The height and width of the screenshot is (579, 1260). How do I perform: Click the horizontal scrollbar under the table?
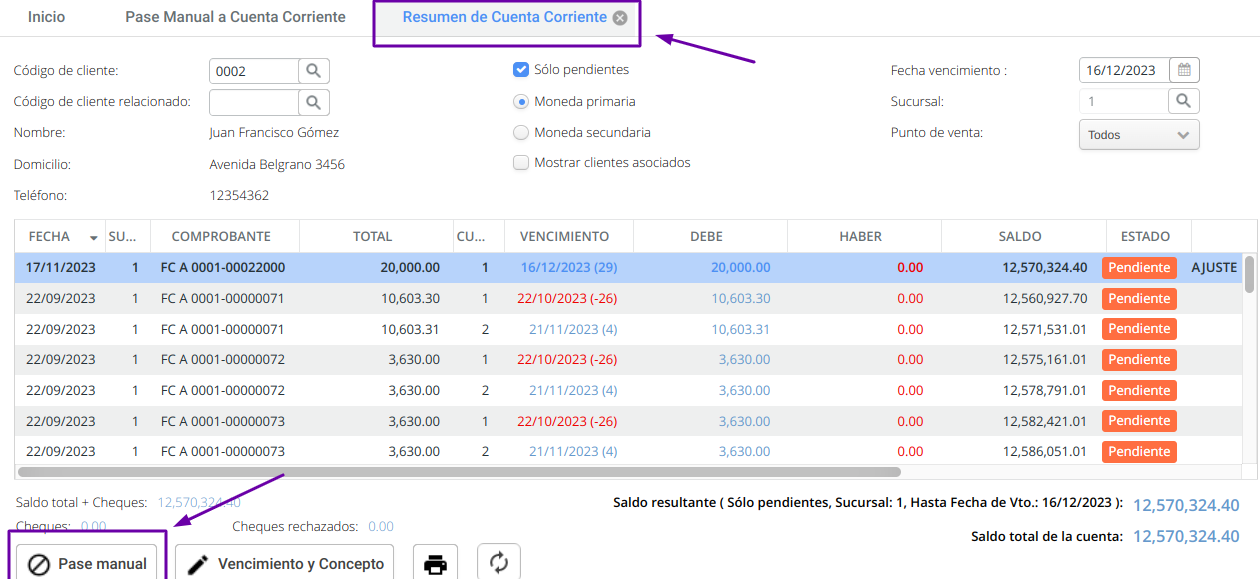(460, 471)
